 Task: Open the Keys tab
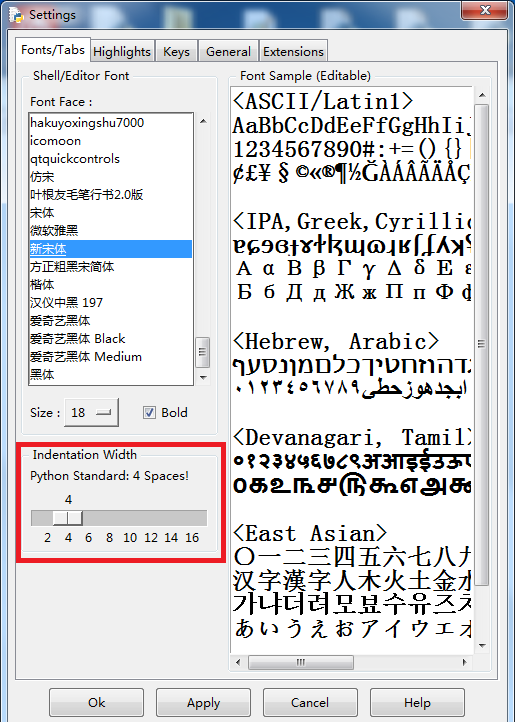click(x=176, y=51)
